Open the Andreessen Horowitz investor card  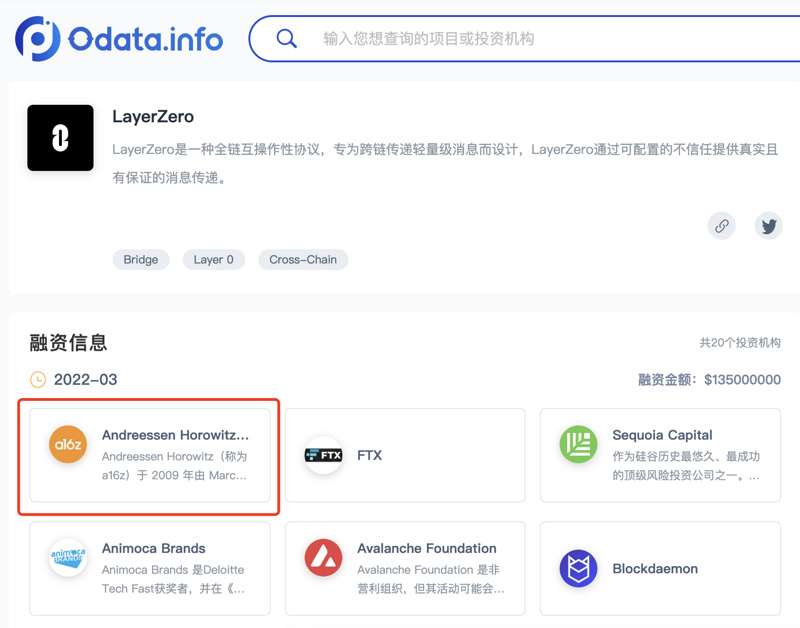pos(150,455)
